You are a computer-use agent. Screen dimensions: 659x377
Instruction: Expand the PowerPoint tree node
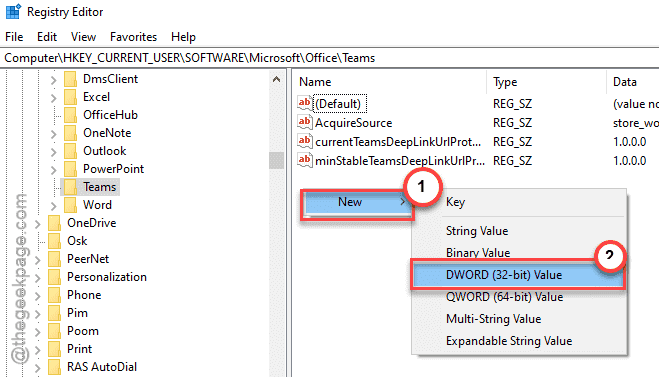tap(53, 170)
